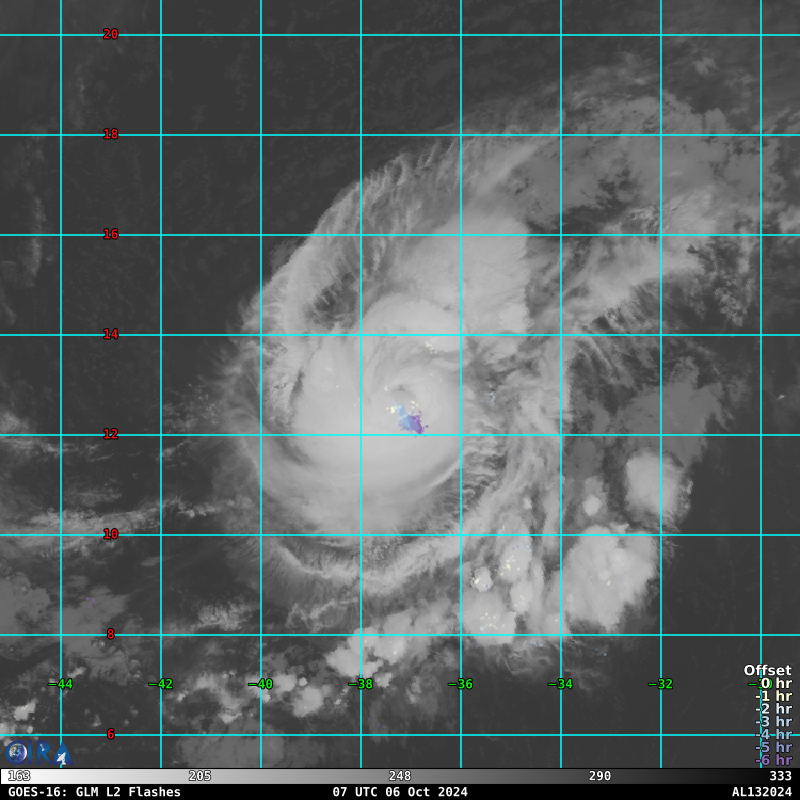Click the grayscale brightness temperature color bar

[x=400, y=776]
